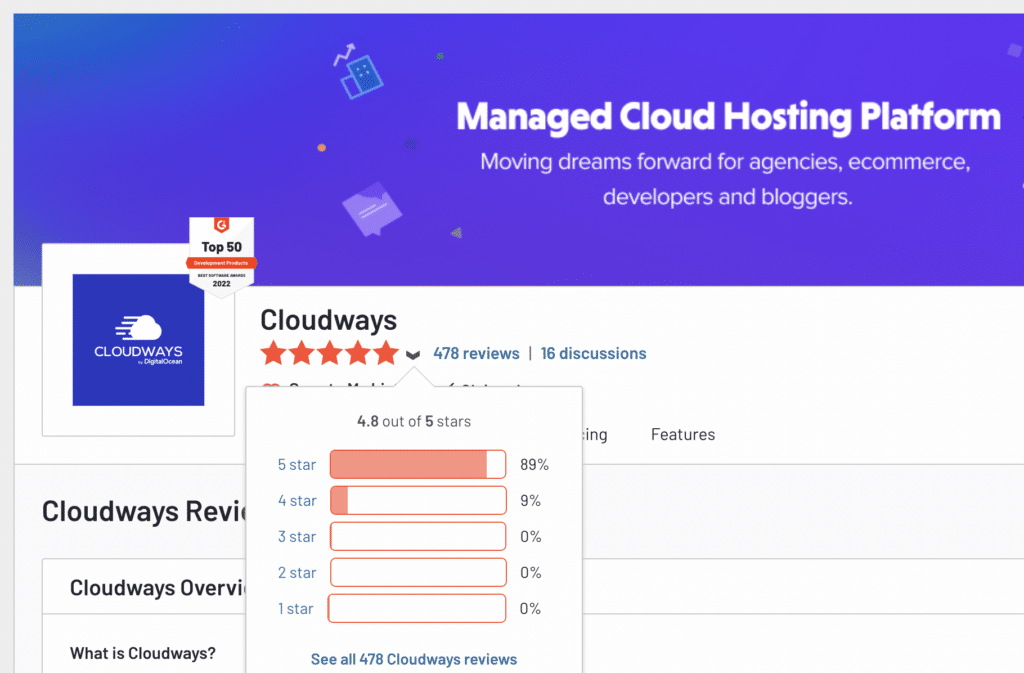Collapse the rating breakdown chevron
Viewport: 1024px width, 673px height.
click(413, 354)
